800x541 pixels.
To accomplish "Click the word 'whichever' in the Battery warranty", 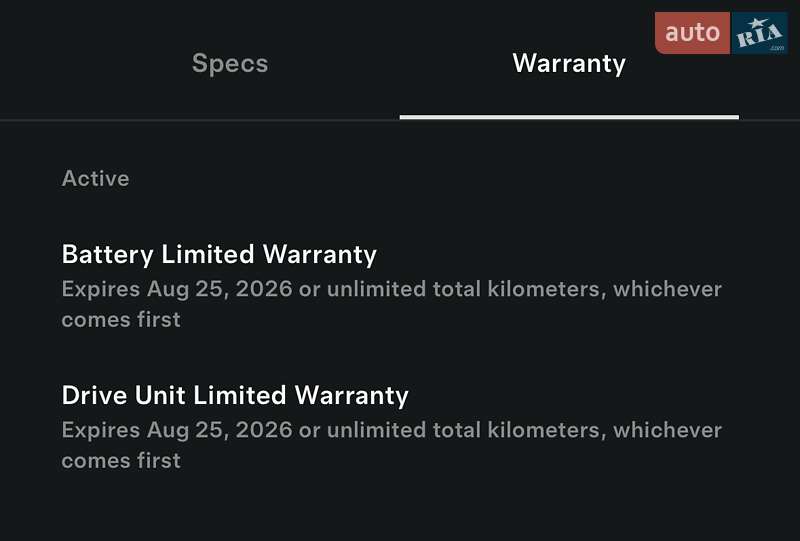I will click(x=667, y=290).
